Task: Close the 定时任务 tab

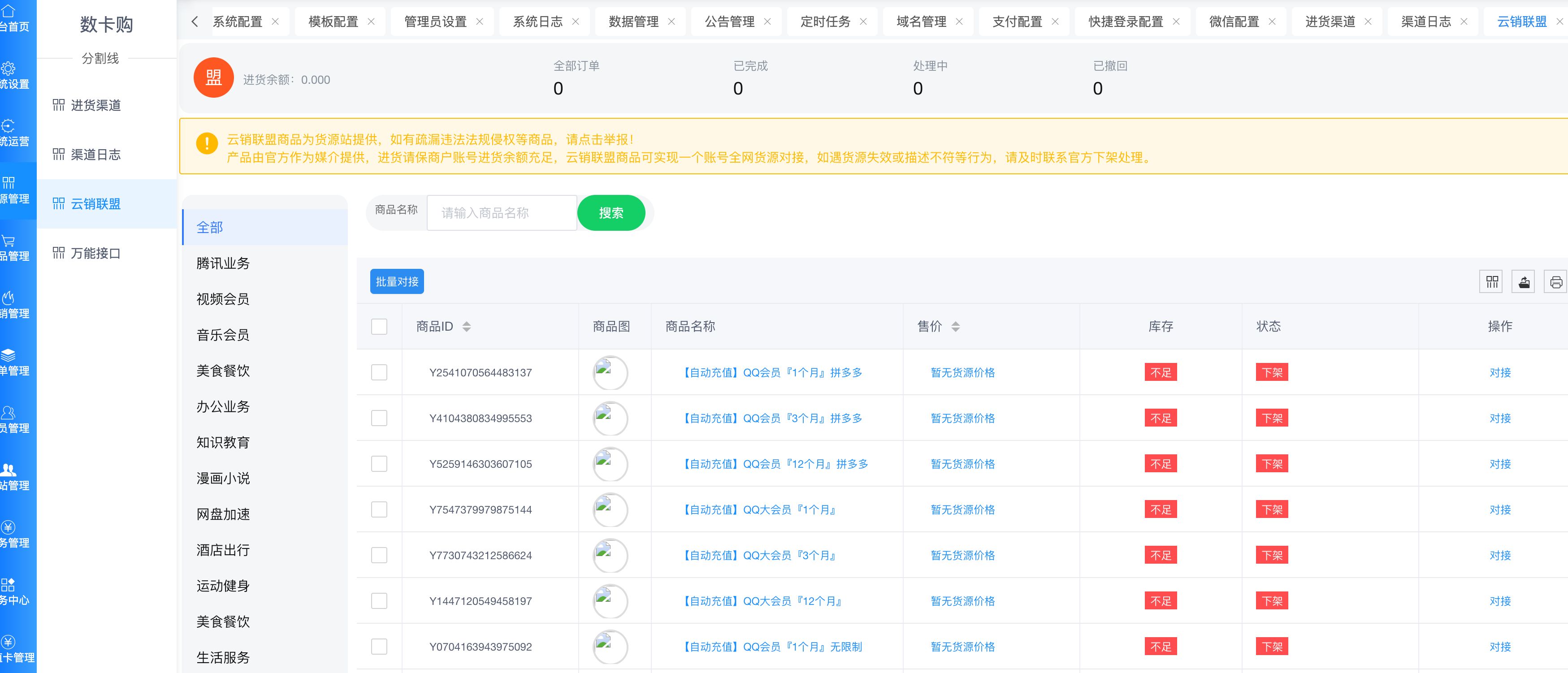Action: coord(863,22)
